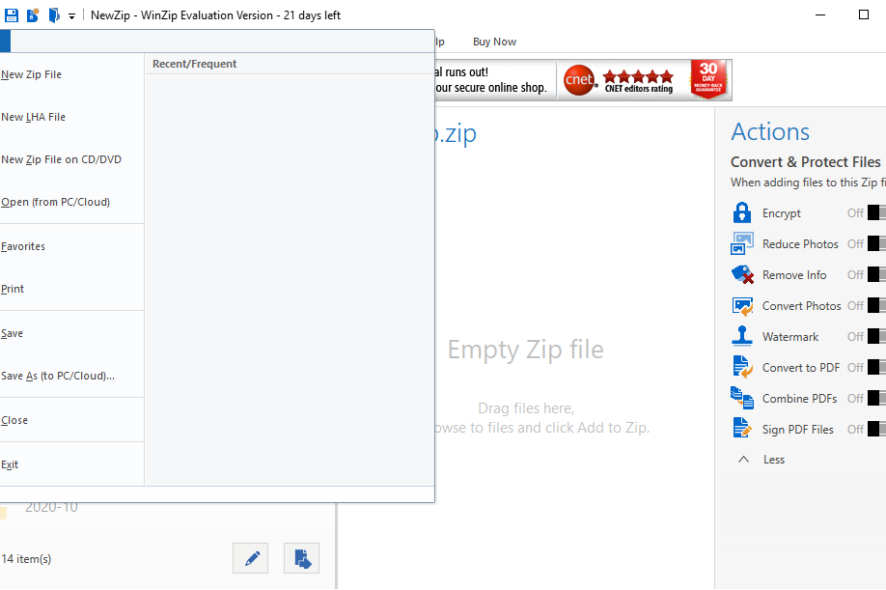
Task: Click the Encrypt padlock icon
Action: pyautogui.click(x=742, y=213)
